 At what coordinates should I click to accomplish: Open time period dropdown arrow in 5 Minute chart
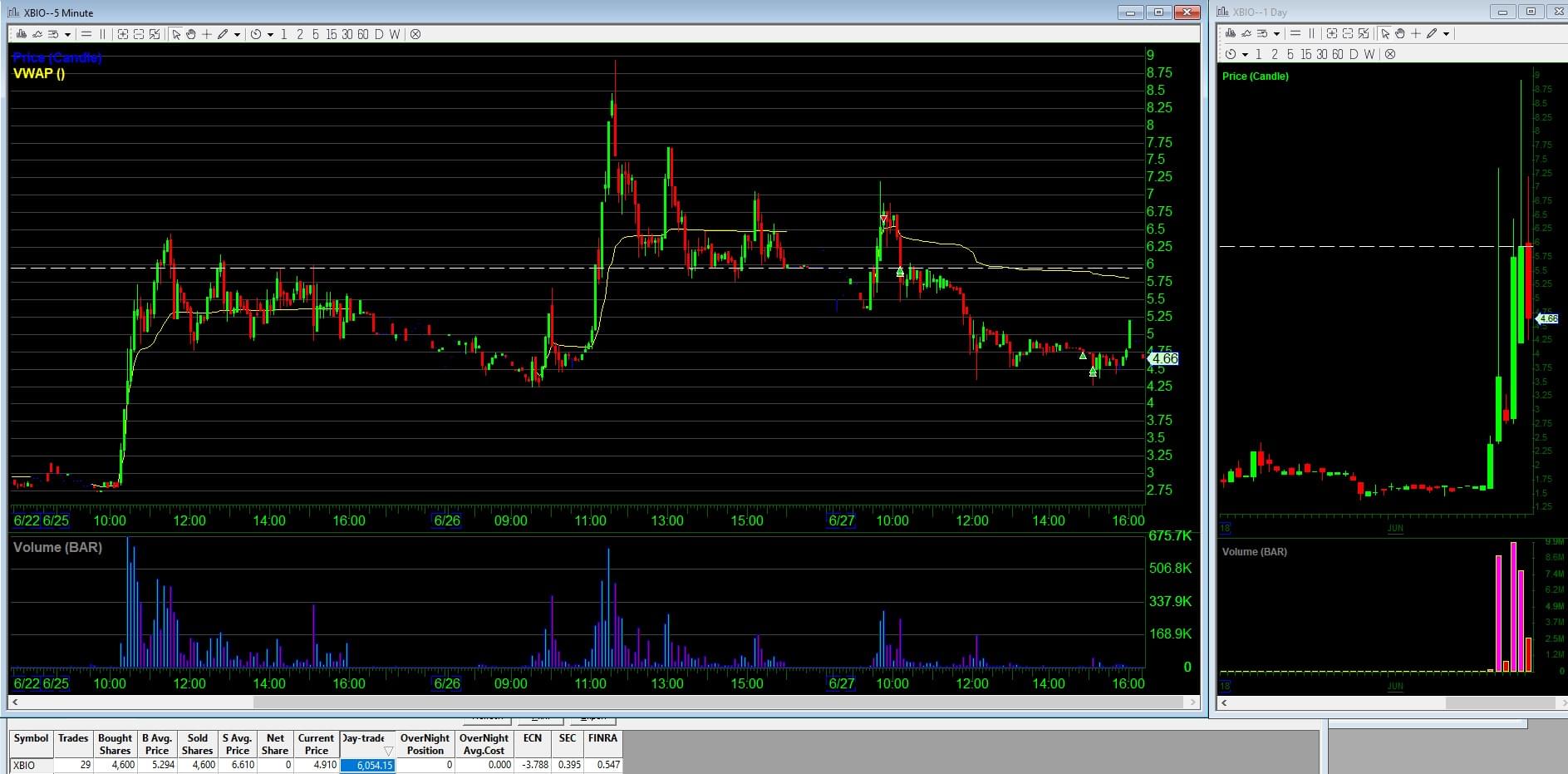[270, 34]
